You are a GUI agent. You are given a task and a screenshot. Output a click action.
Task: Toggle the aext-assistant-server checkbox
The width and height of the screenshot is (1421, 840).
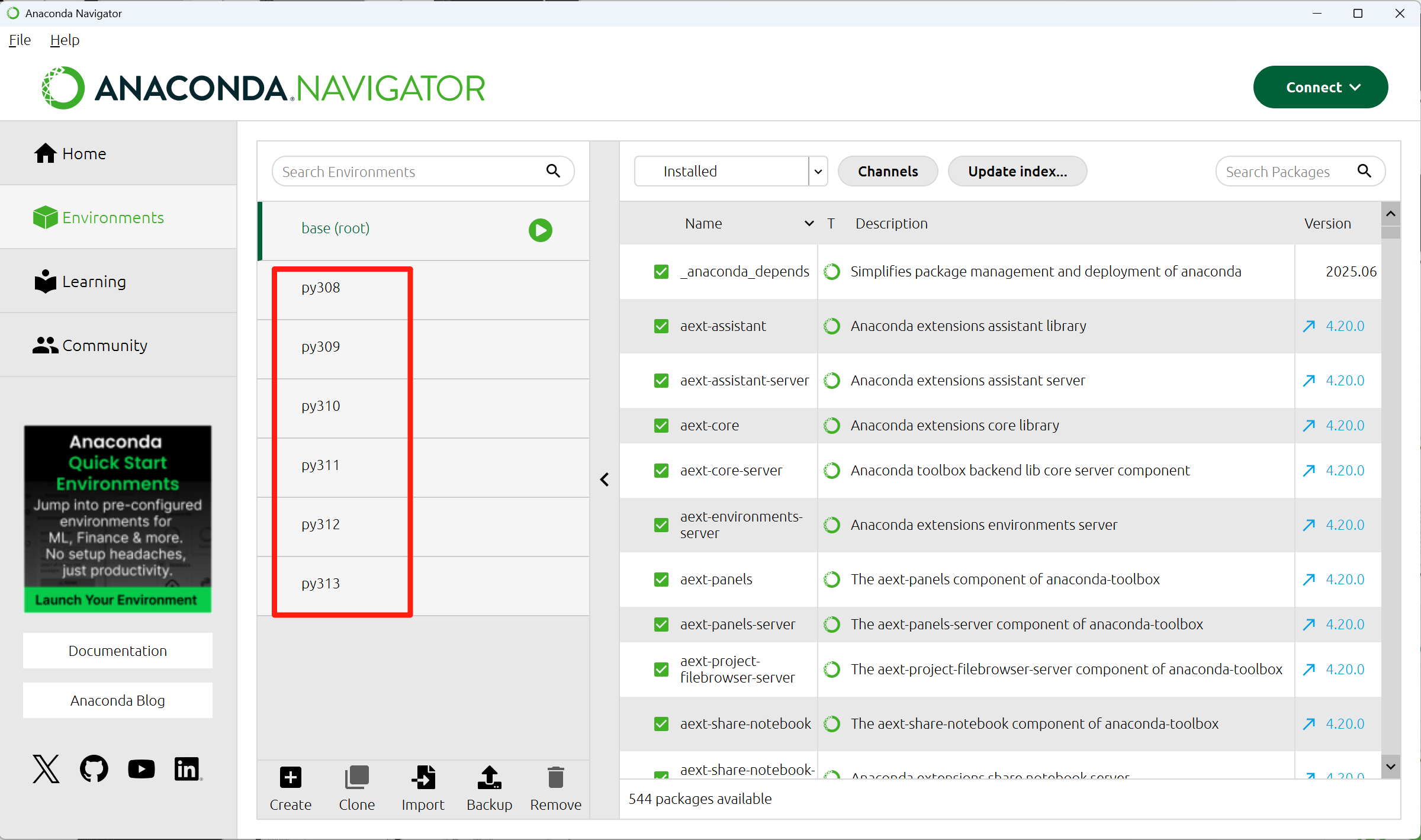coord(661,381)
